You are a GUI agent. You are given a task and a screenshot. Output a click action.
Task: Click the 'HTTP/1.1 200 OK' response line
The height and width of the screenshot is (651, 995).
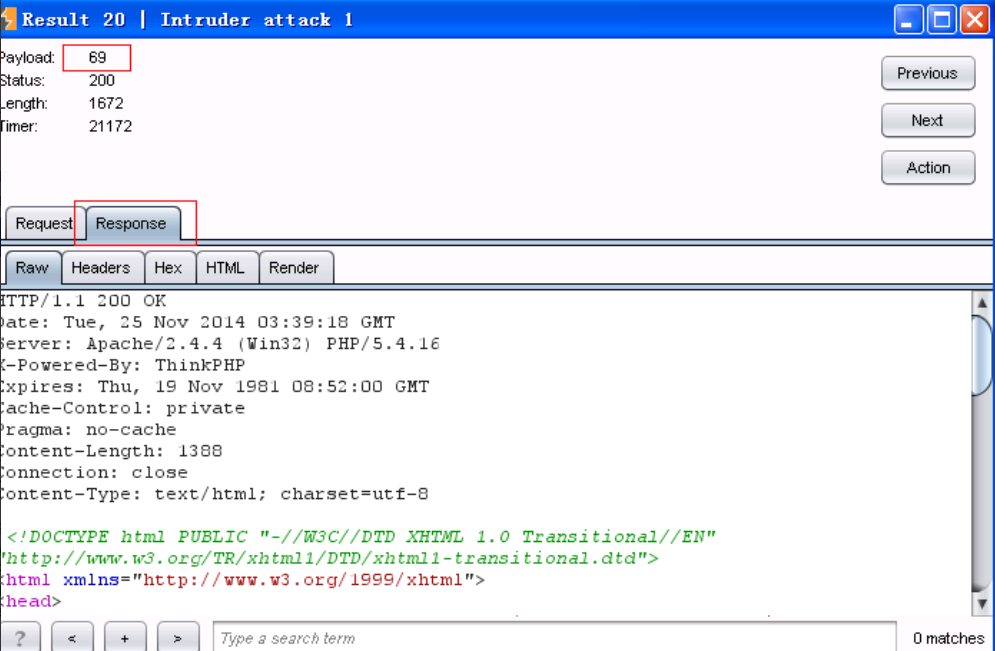click(x=83, y=301)
